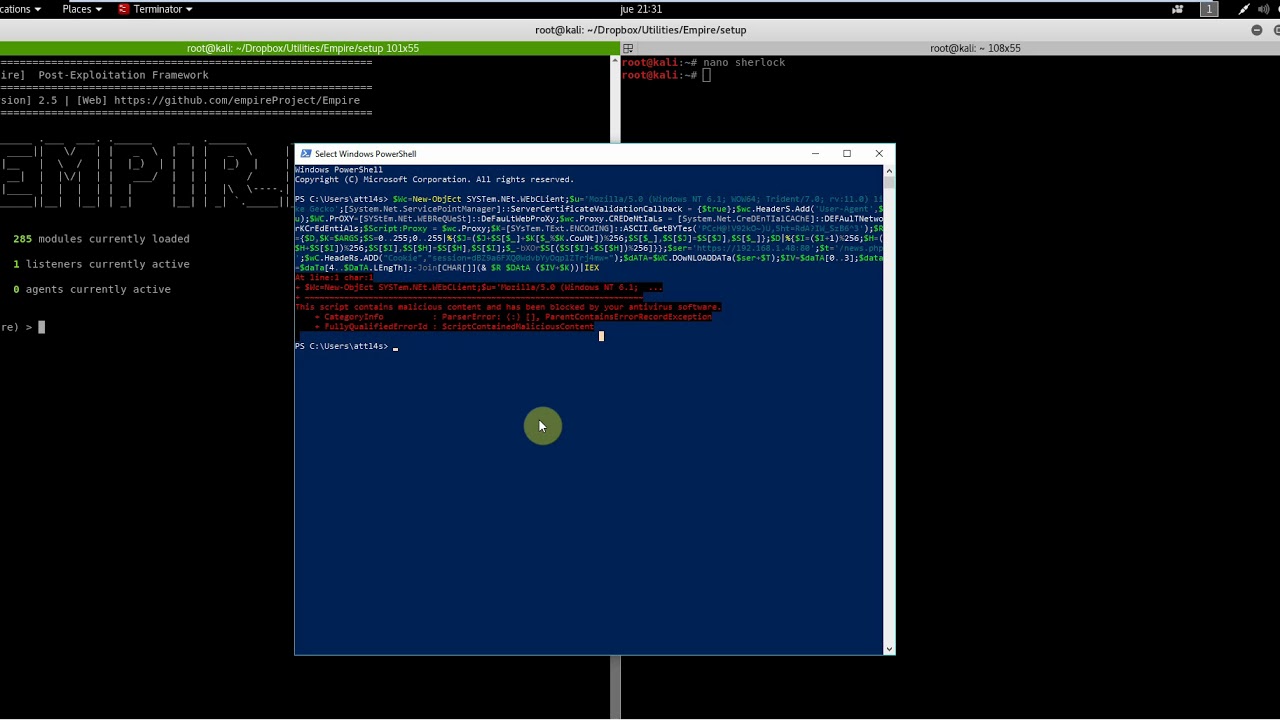Viewport: 1280px width, 720px height.
Task: Open the volume speaker icon
Action: point(1263,9)
